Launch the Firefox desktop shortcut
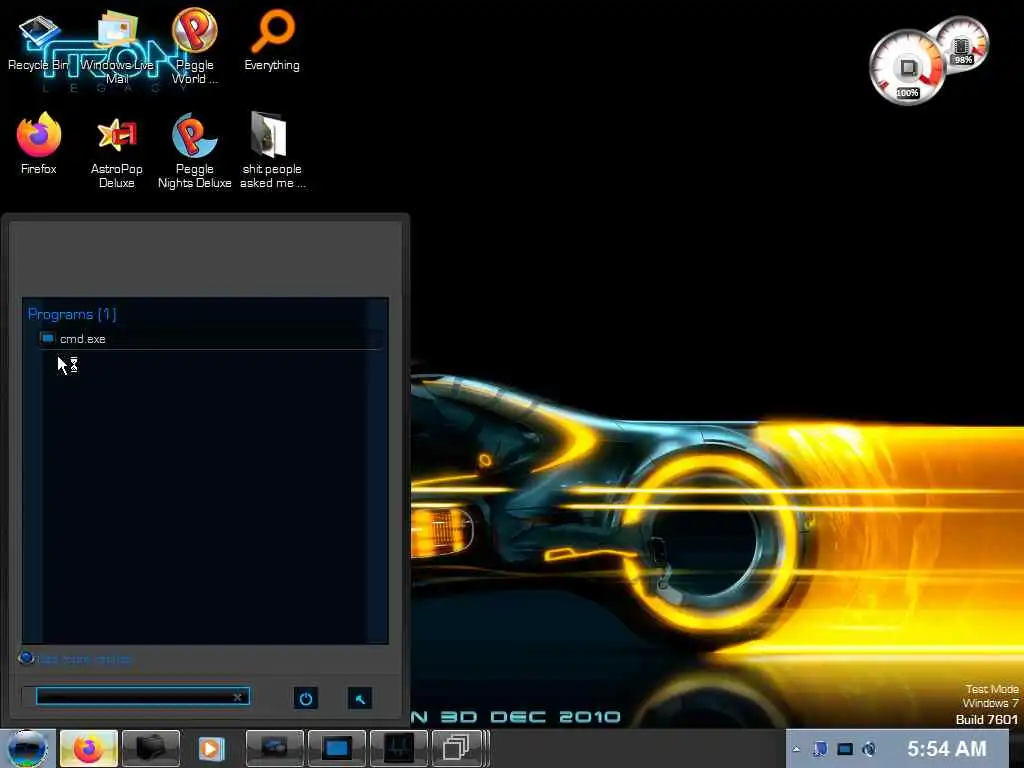 (39, 144)
